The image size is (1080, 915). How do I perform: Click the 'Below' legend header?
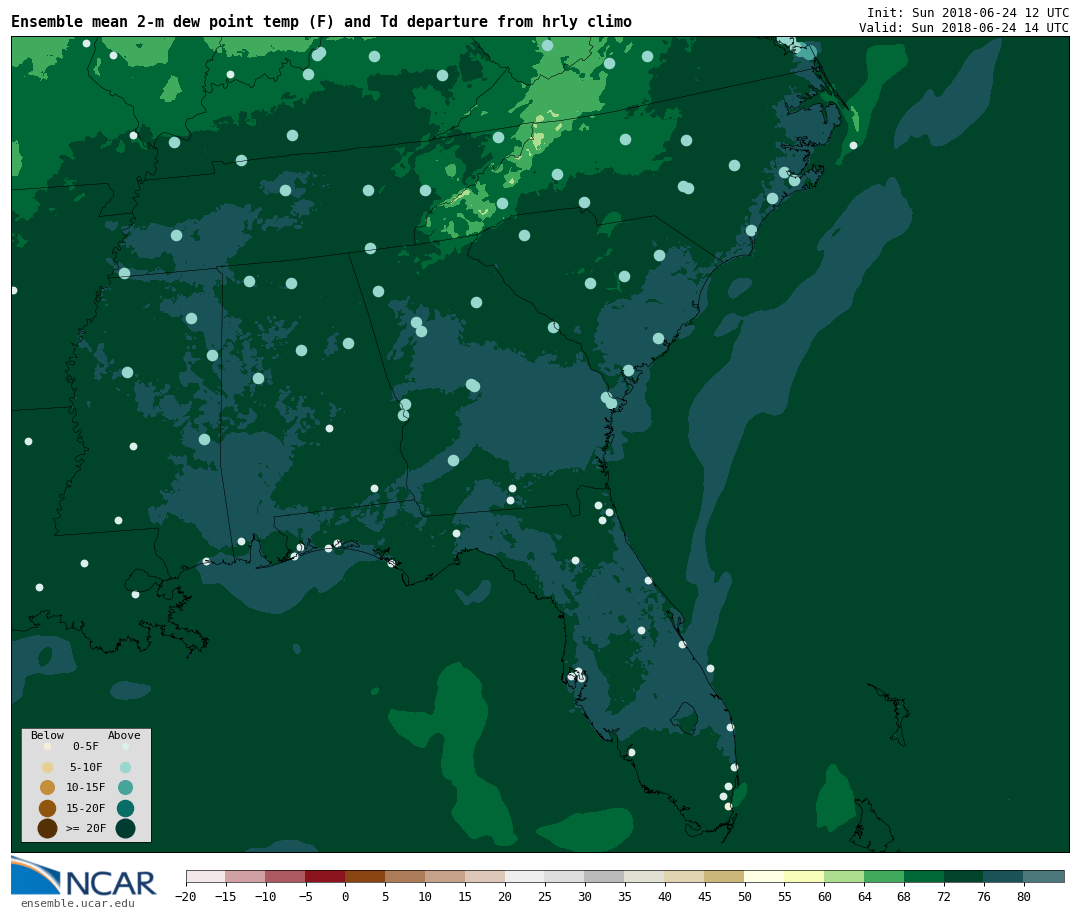pos(48,735)
